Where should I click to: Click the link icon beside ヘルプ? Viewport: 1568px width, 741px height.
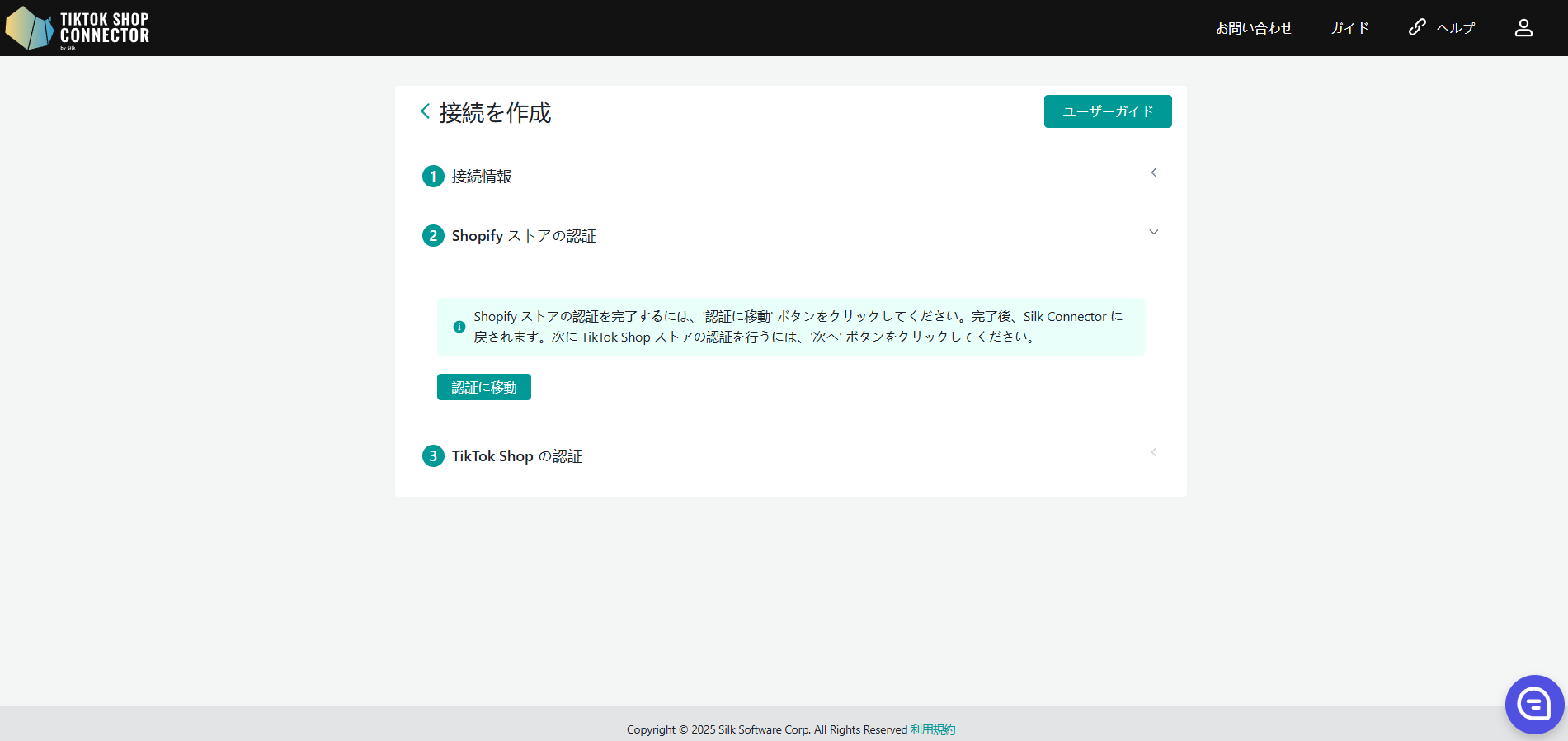[1417, 27]
